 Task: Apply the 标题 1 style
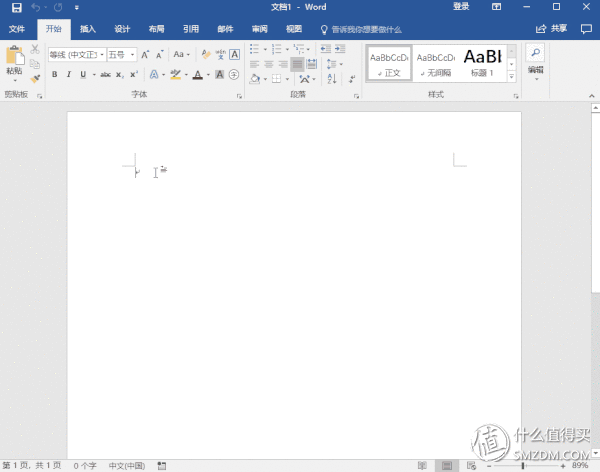(483, 63)
